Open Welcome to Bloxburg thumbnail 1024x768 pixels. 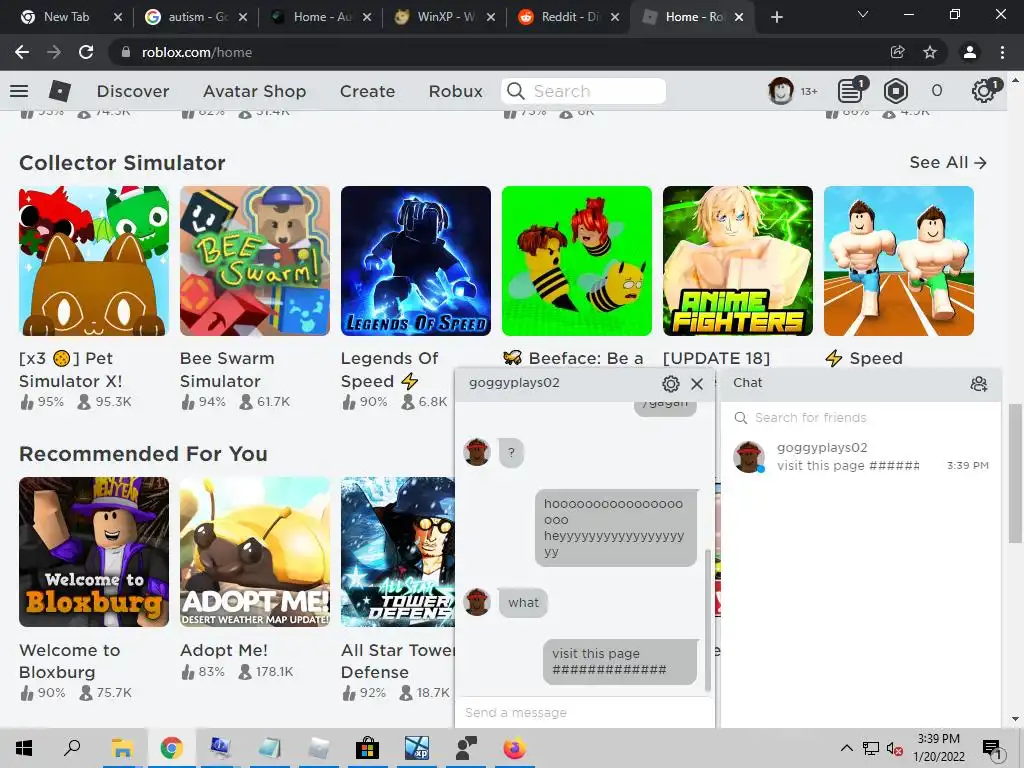(x=94, y=552)
